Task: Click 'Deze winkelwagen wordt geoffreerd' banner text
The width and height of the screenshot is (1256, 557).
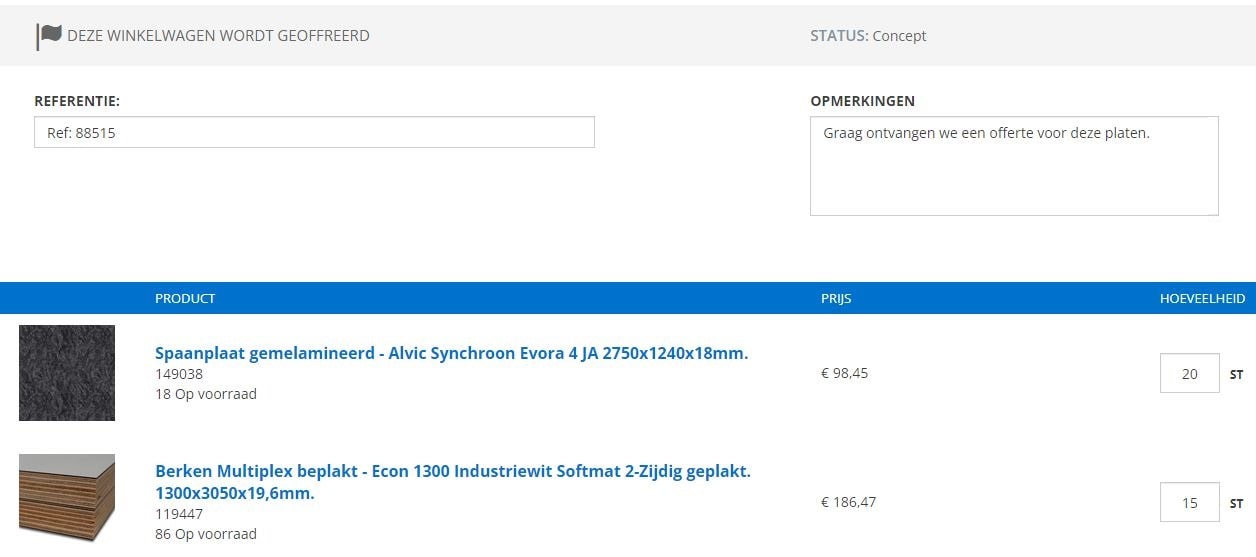Action: (218, 36)
